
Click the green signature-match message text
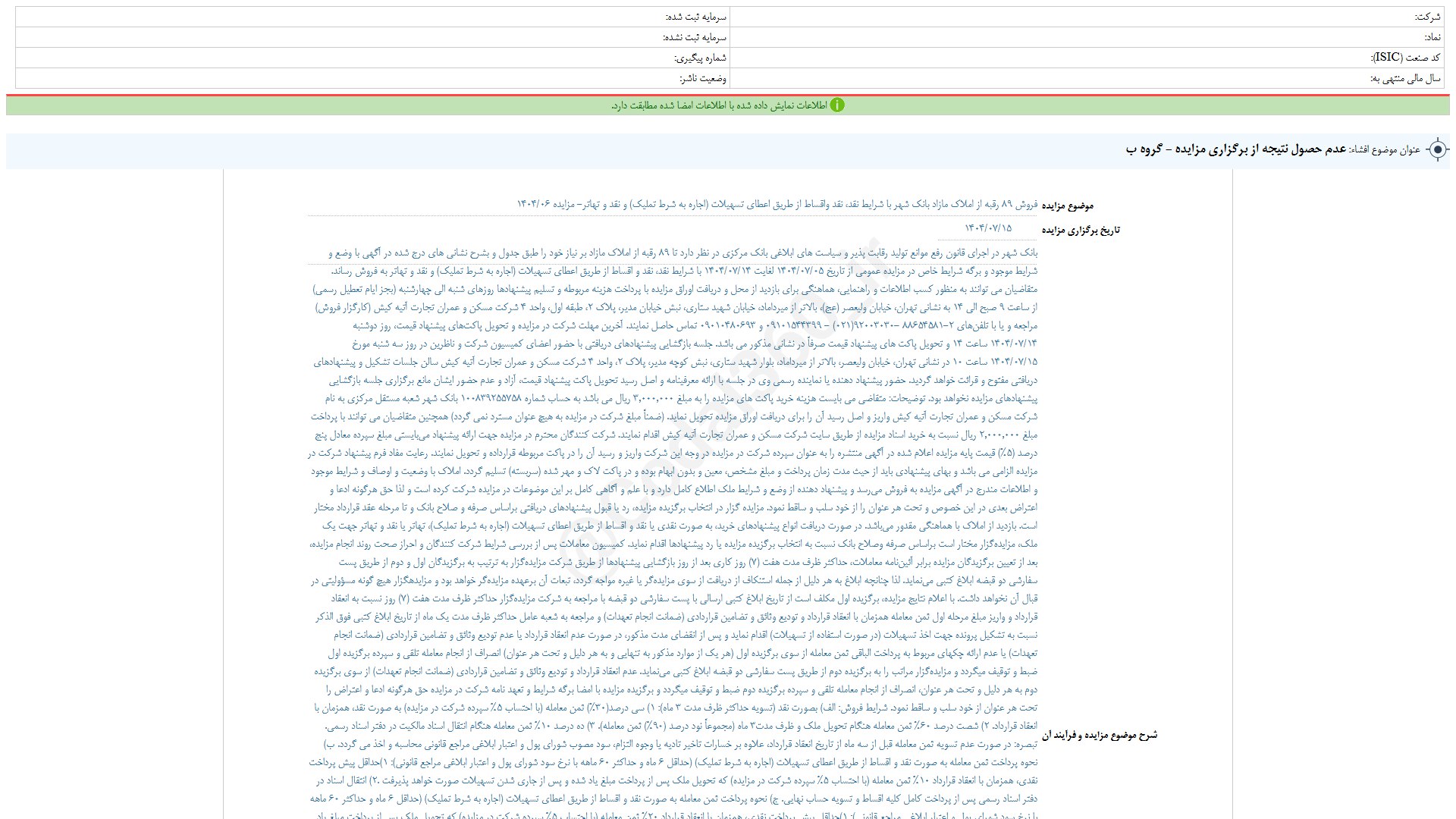pos(719,105)
